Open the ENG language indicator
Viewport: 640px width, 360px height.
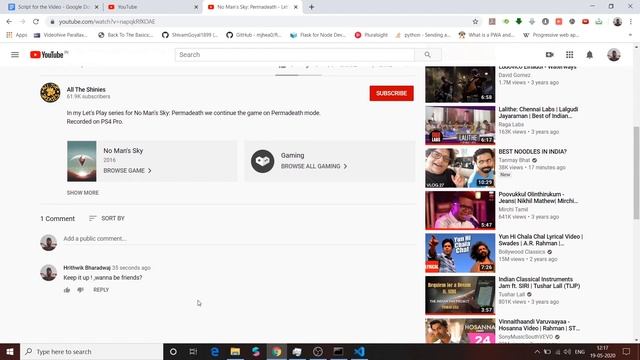coord(580,351)
